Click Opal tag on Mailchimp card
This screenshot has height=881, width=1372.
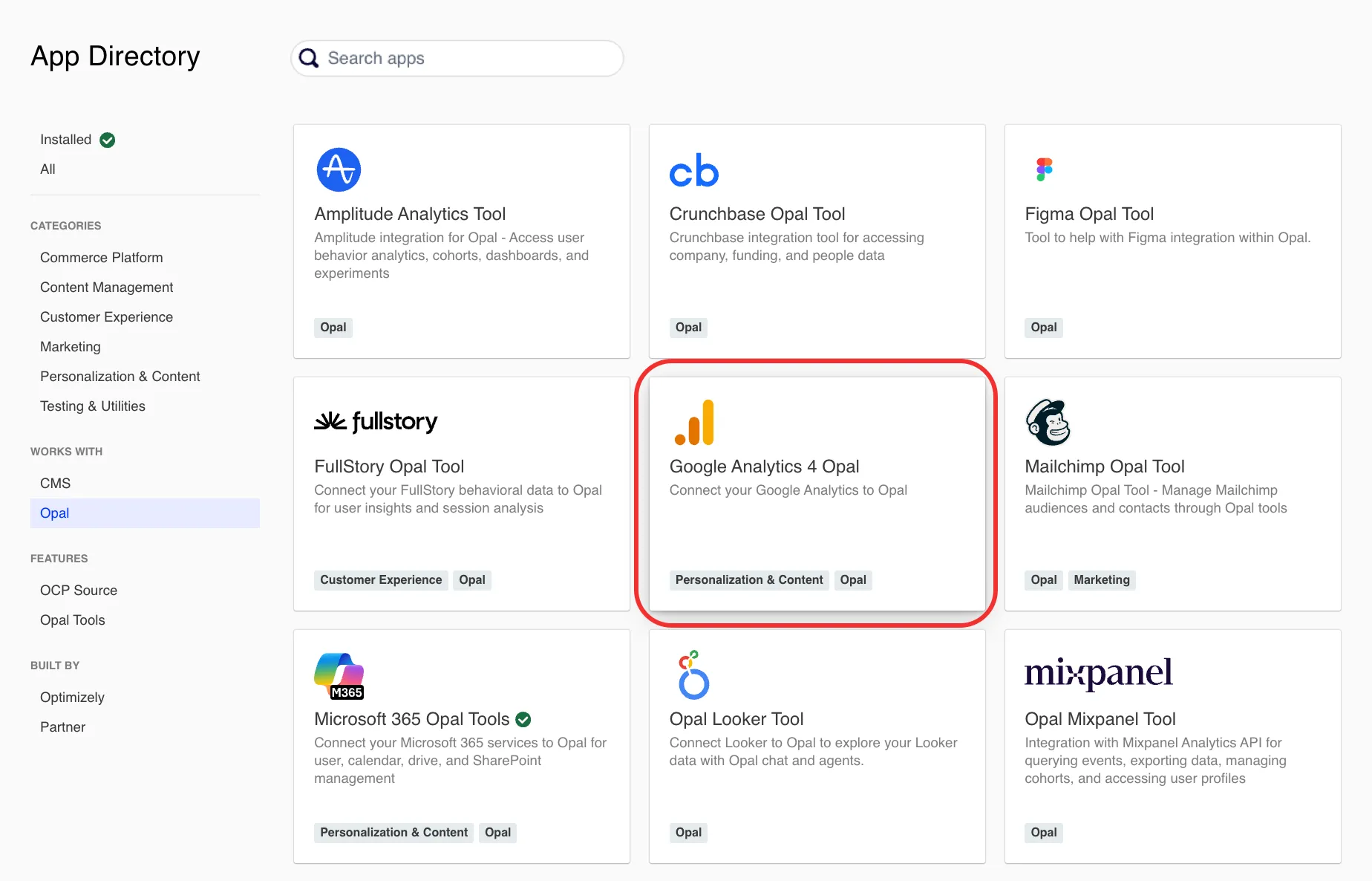[x=1044, y=580]
